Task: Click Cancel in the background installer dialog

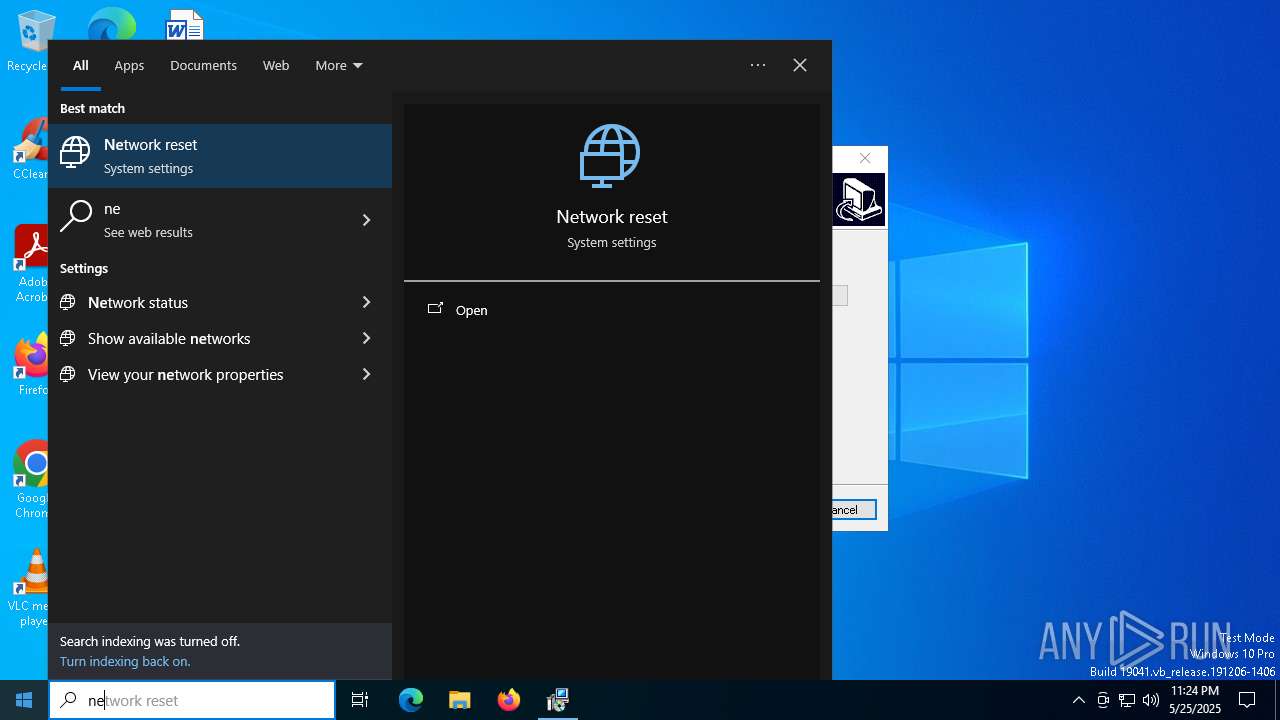Action: [854, 510]
